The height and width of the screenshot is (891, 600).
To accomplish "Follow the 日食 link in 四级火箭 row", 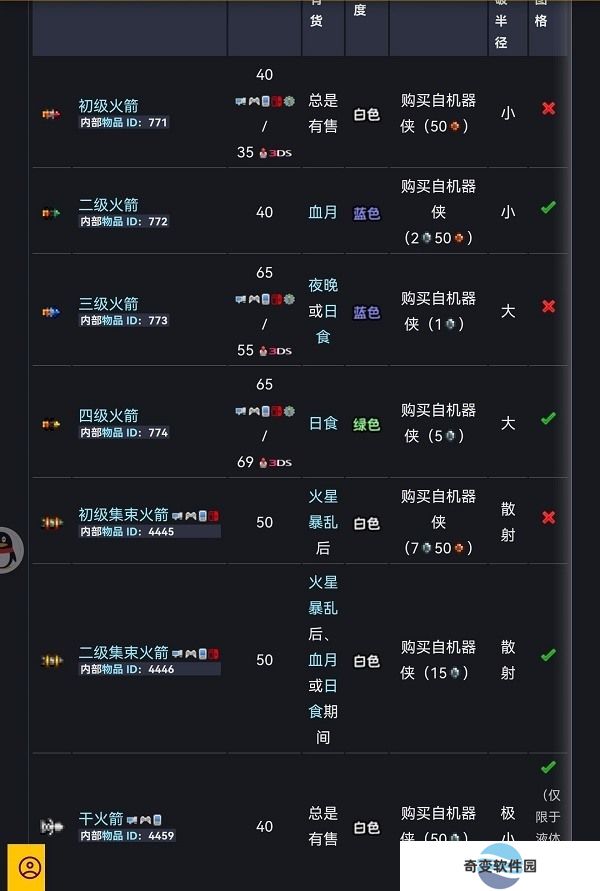I will tap(323, 423).
